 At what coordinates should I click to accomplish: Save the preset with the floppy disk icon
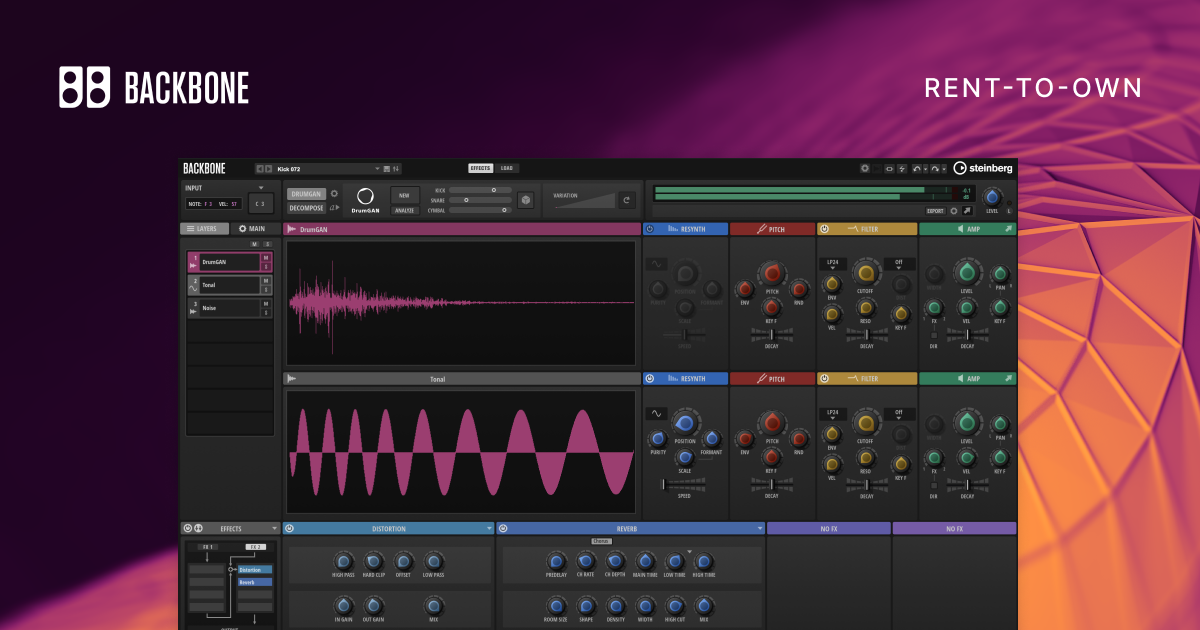[x=387, y=169]
